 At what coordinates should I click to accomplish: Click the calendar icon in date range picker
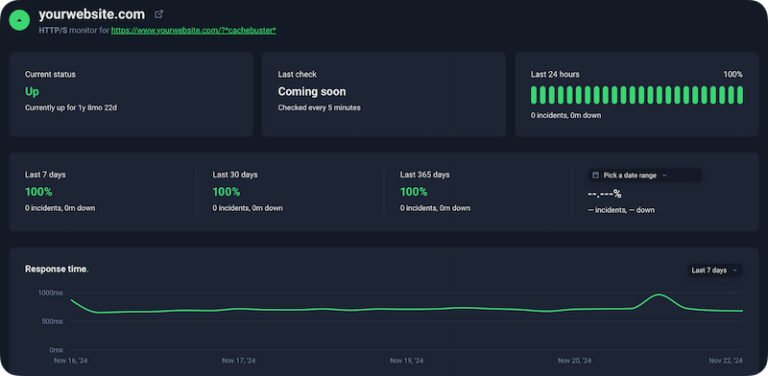[596, 175]
